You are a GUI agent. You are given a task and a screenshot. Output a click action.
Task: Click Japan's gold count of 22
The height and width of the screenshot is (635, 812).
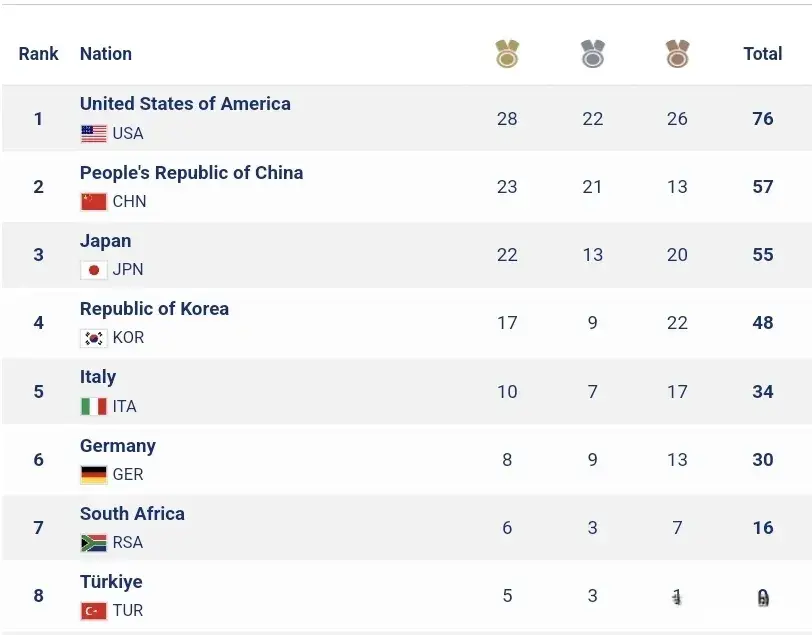[507, 255]
